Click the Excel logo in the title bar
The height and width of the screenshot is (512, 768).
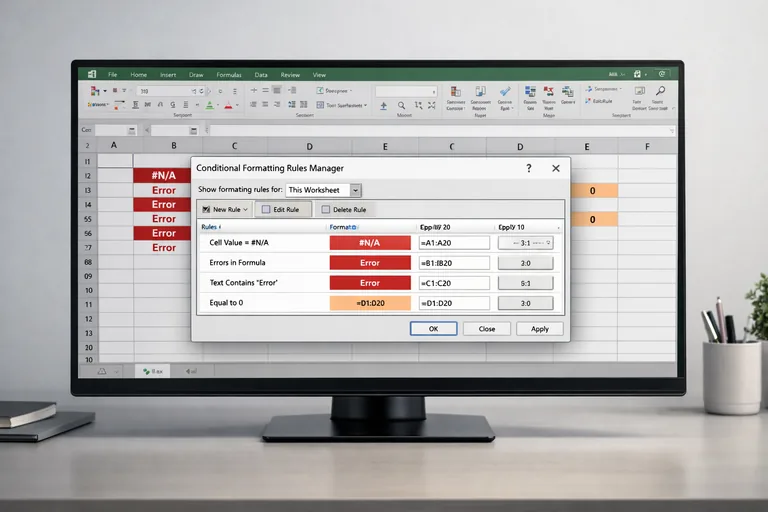point(92,74)
